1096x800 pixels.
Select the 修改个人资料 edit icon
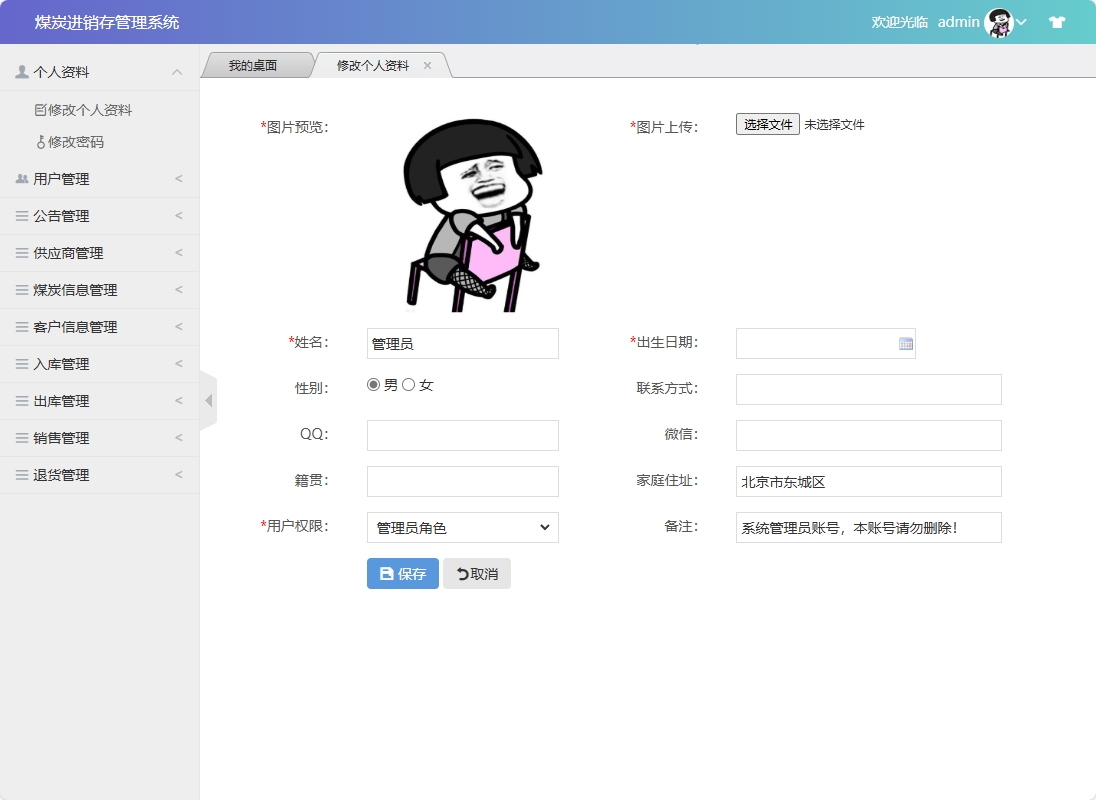[39, 108]
